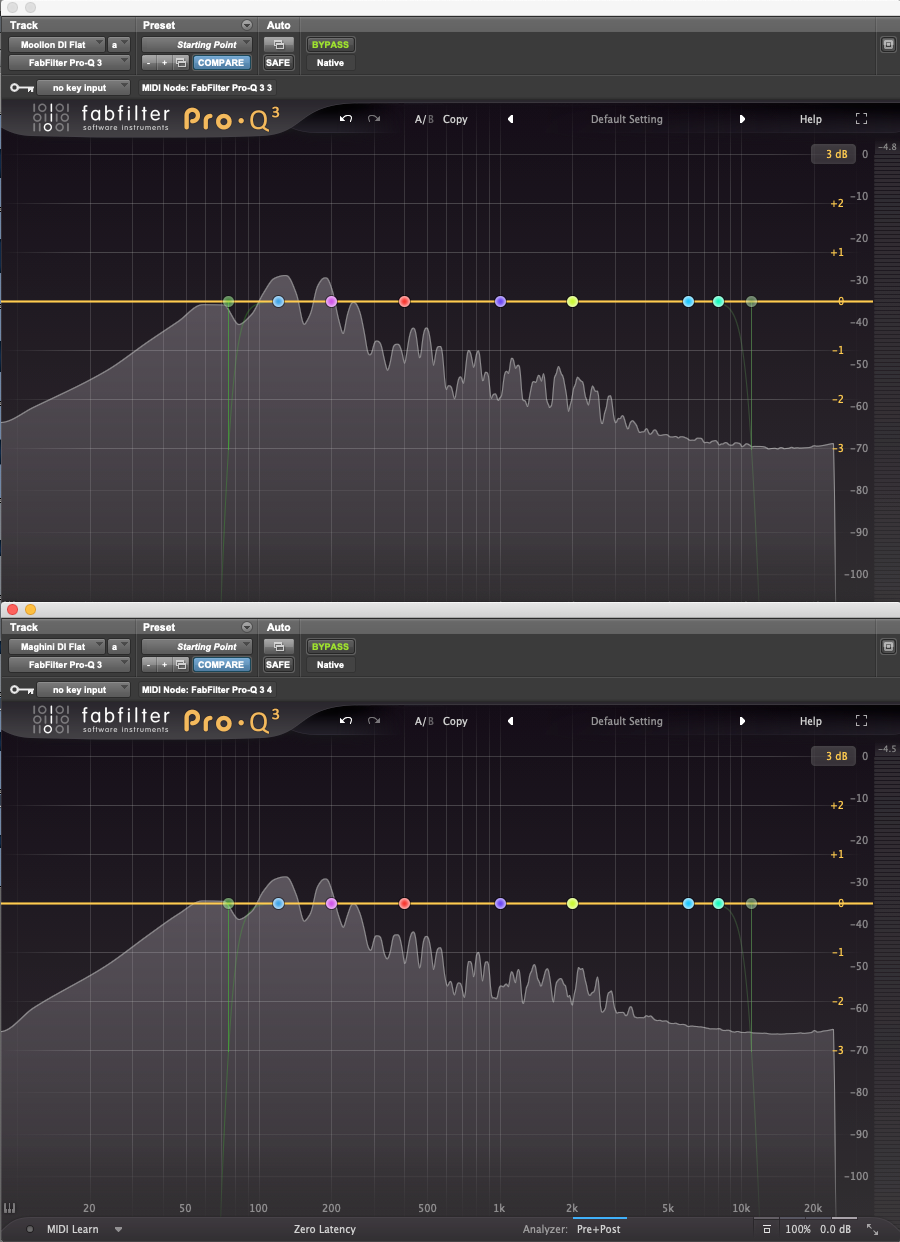Open FabFilter Pro-Q 3 insert selector in Moollon window

pyautogui.click(x=69, y=63)
